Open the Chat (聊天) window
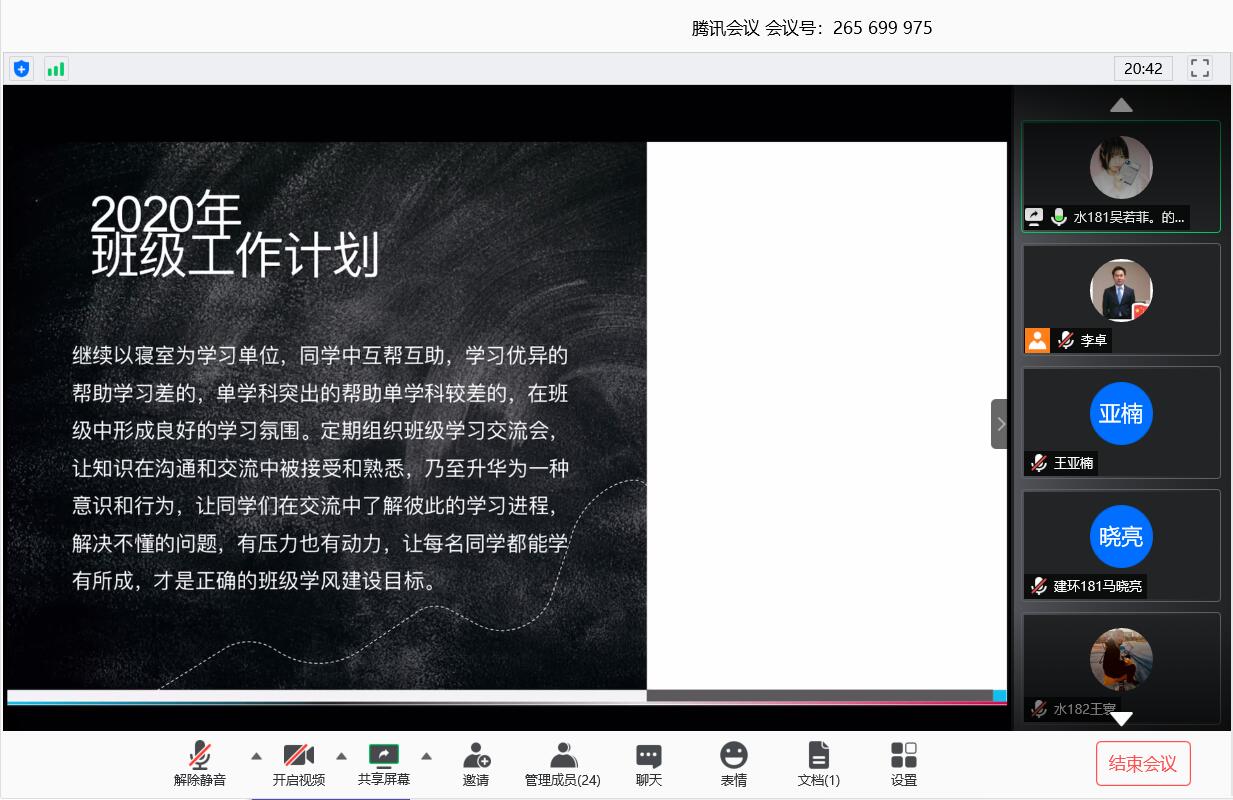This screenshot has height=800, width=1233. [649, 764]
